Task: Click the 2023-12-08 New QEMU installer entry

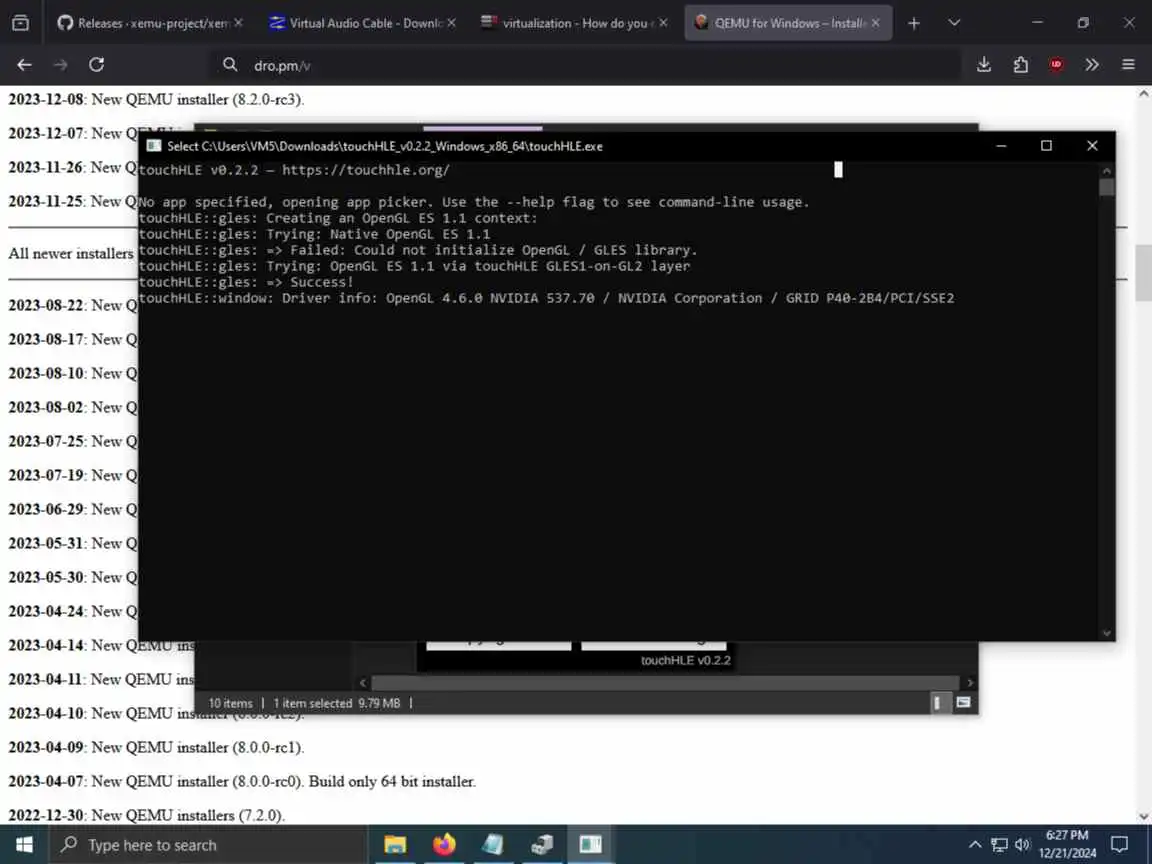Action: pos(156,99)
